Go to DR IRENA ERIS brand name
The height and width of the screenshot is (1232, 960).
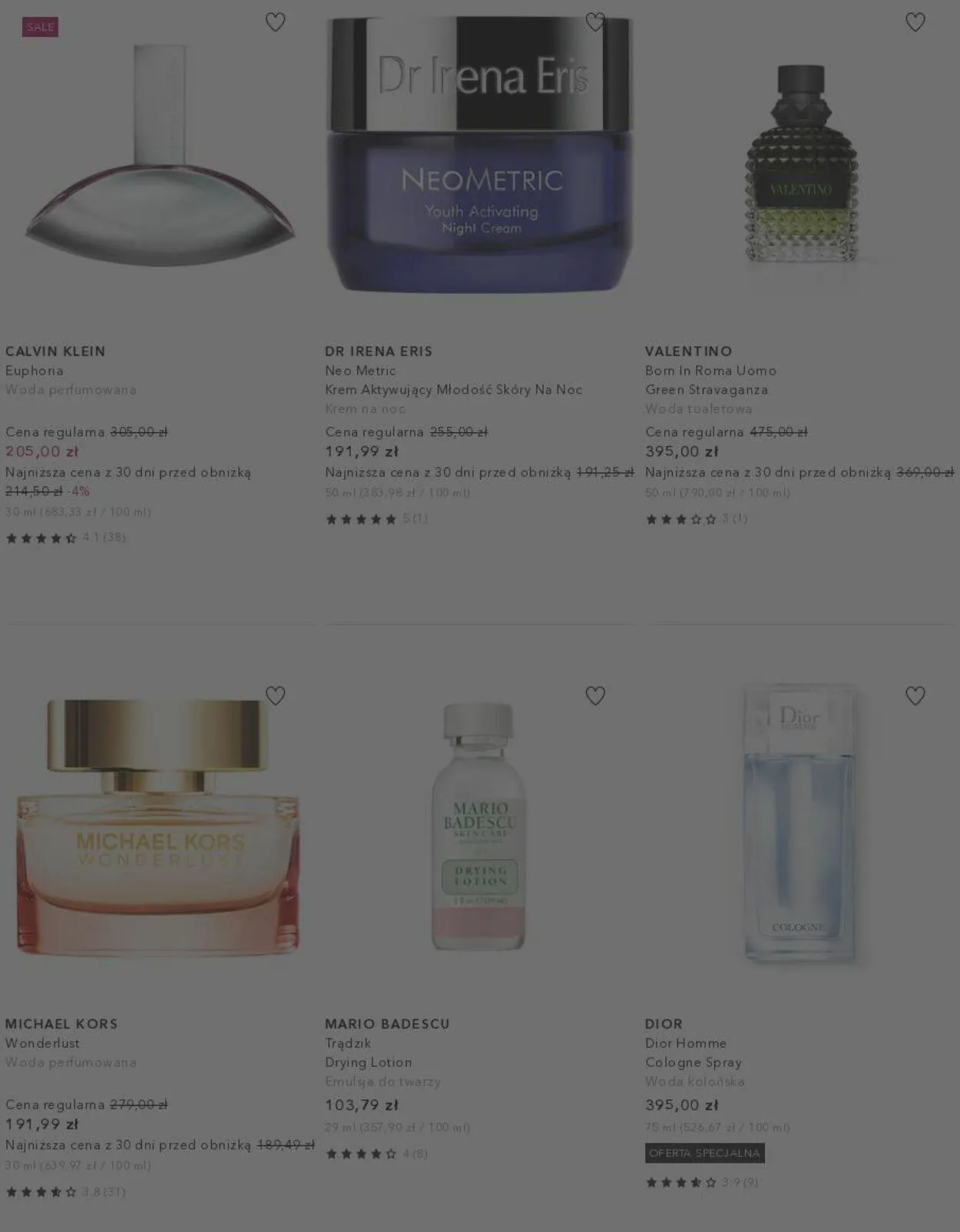click(x=379, y=351)
